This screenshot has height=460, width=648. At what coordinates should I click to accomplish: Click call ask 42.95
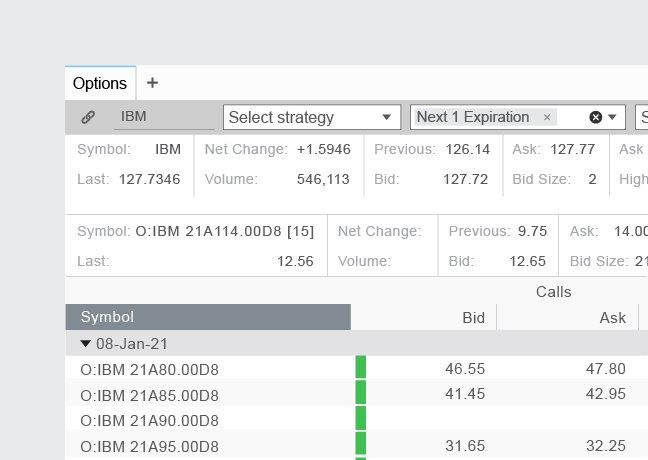point(606,394)
